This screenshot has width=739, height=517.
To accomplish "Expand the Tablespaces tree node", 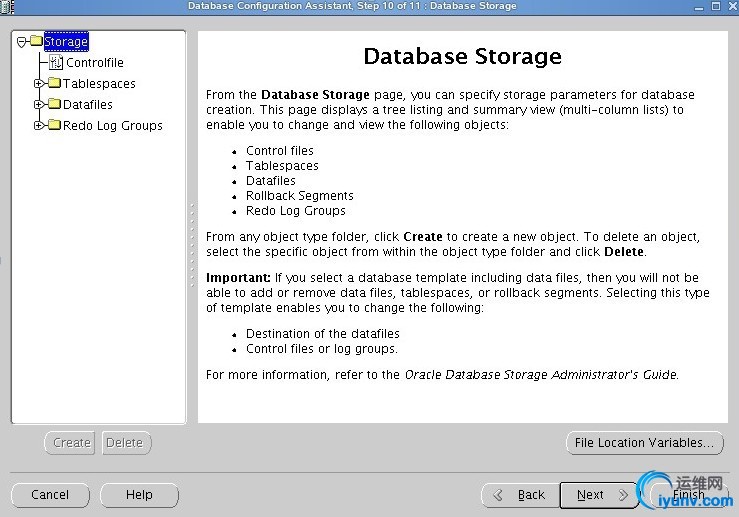I will pos(39,84).
